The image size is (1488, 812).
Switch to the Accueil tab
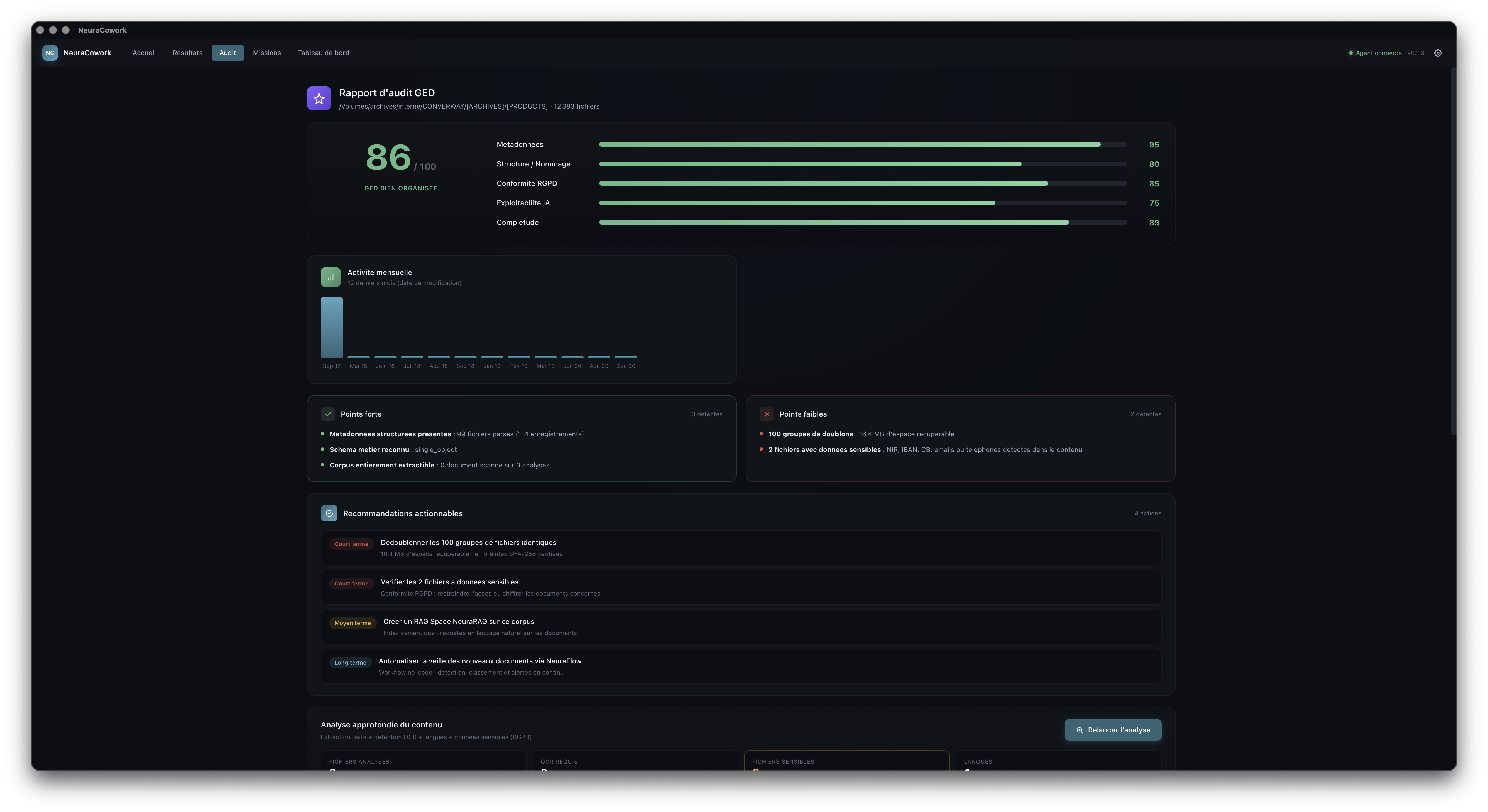pos(144,53)
